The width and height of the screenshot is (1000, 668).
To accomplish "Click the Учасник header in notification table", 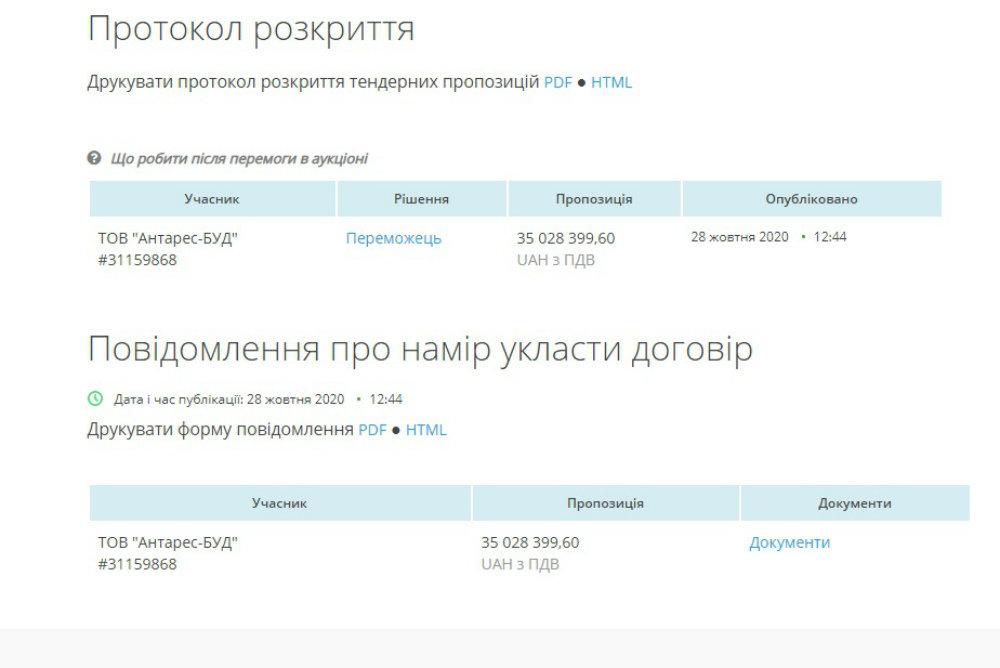I will (x=280, y=503).
